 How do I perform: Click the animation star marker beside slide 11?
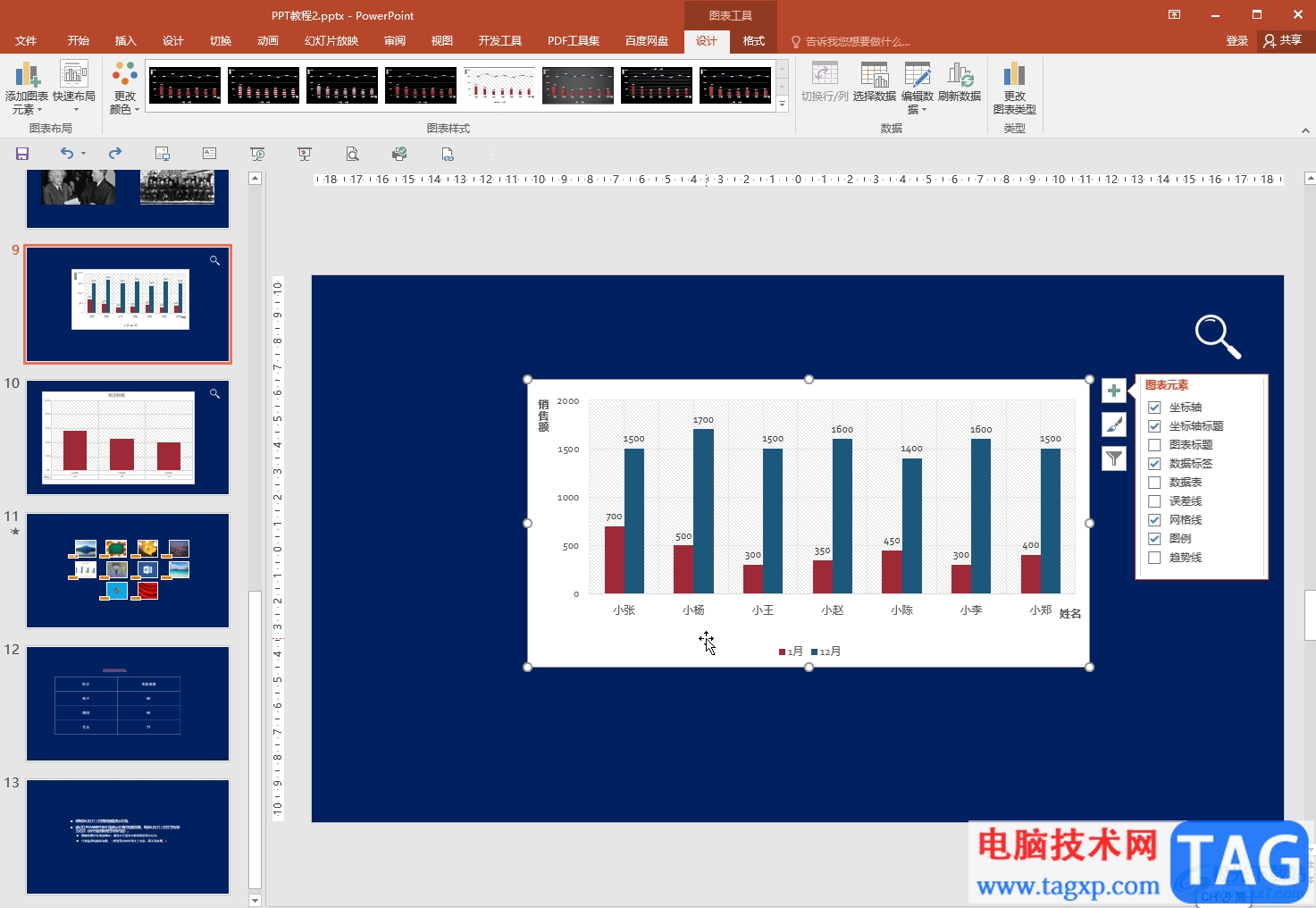click(14, 532)
